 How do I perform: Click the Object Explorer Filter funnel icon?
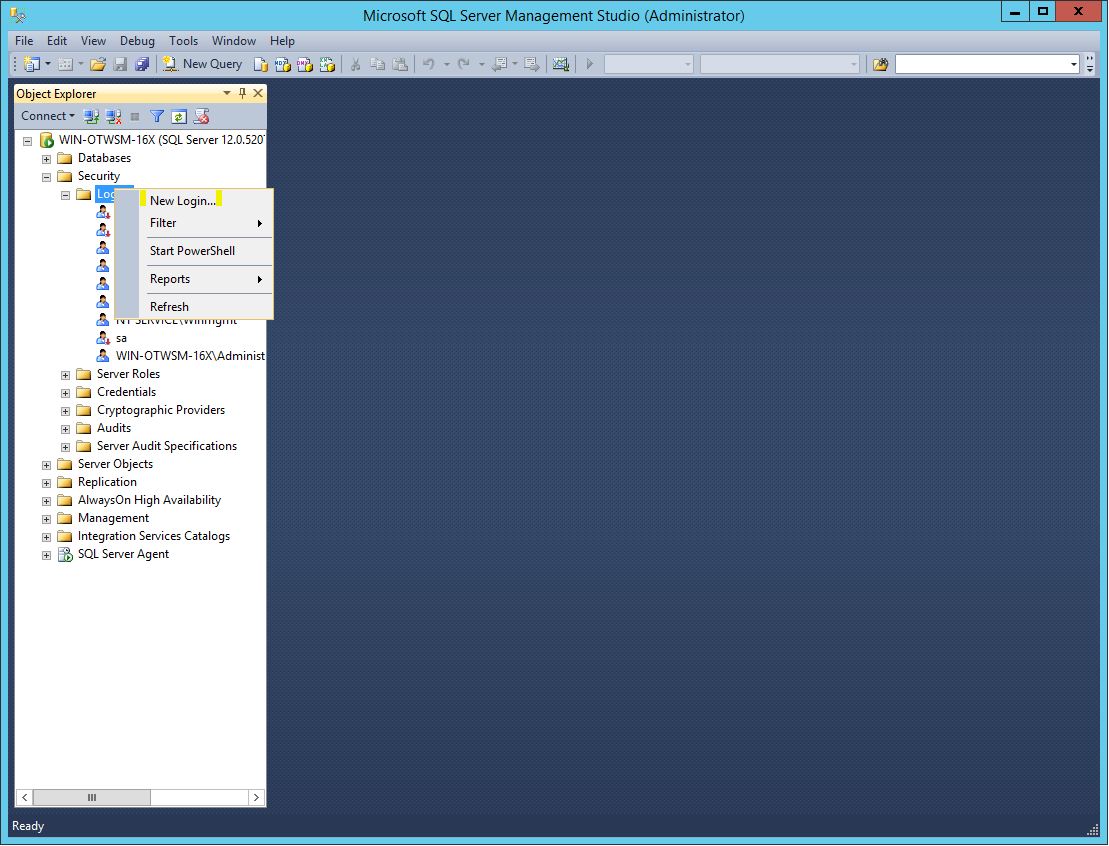point(157,117)
